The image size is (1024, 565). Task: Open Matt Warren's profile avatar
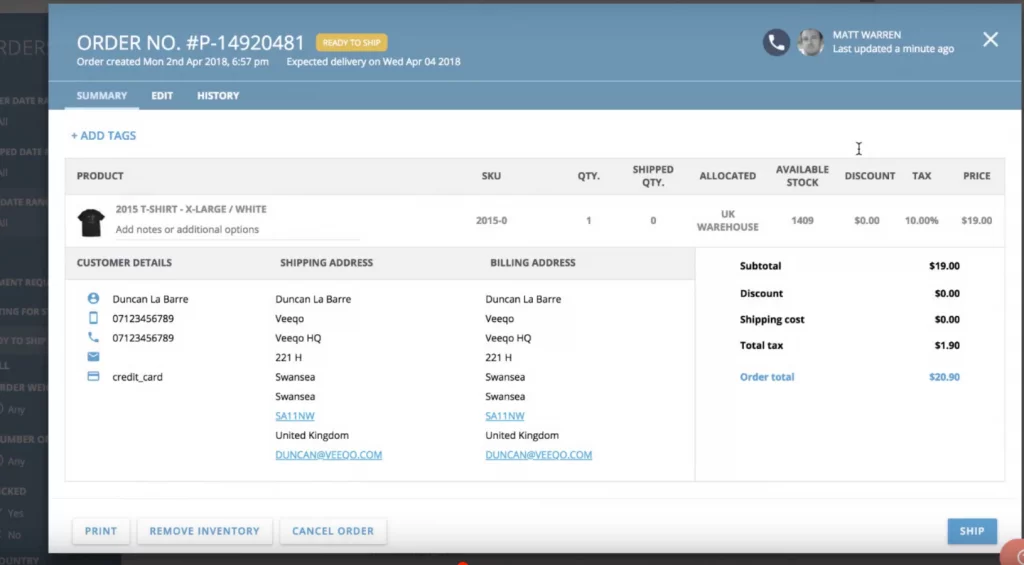[810, 42]
